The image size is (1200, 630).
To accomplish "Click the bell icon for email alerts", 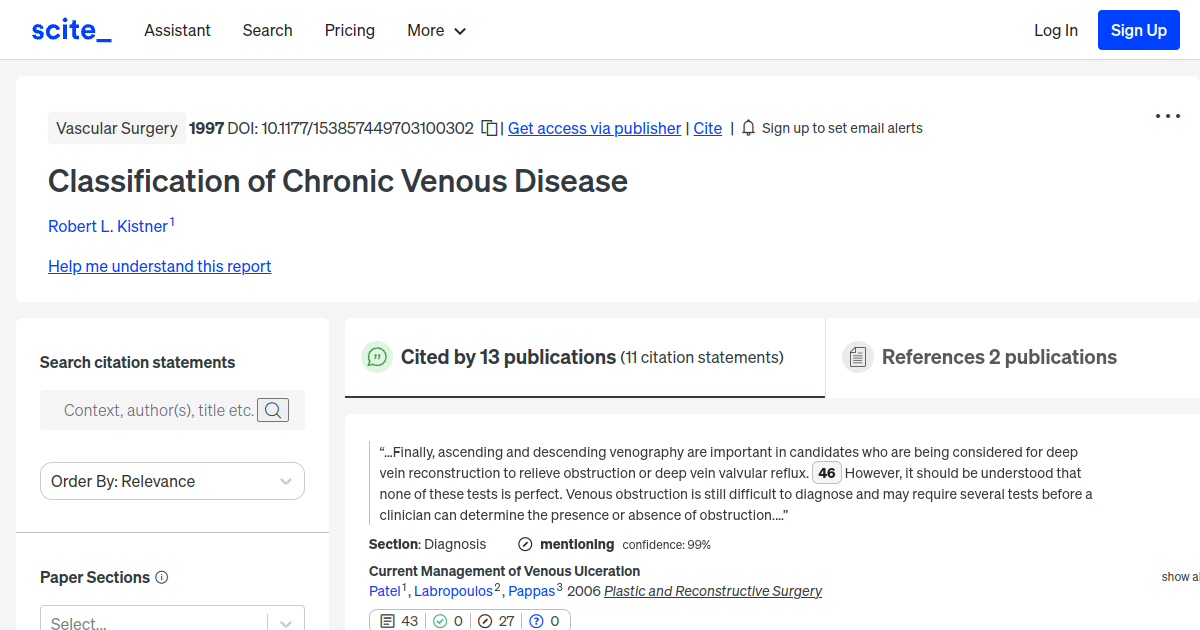I will click(x=748, y=128).
